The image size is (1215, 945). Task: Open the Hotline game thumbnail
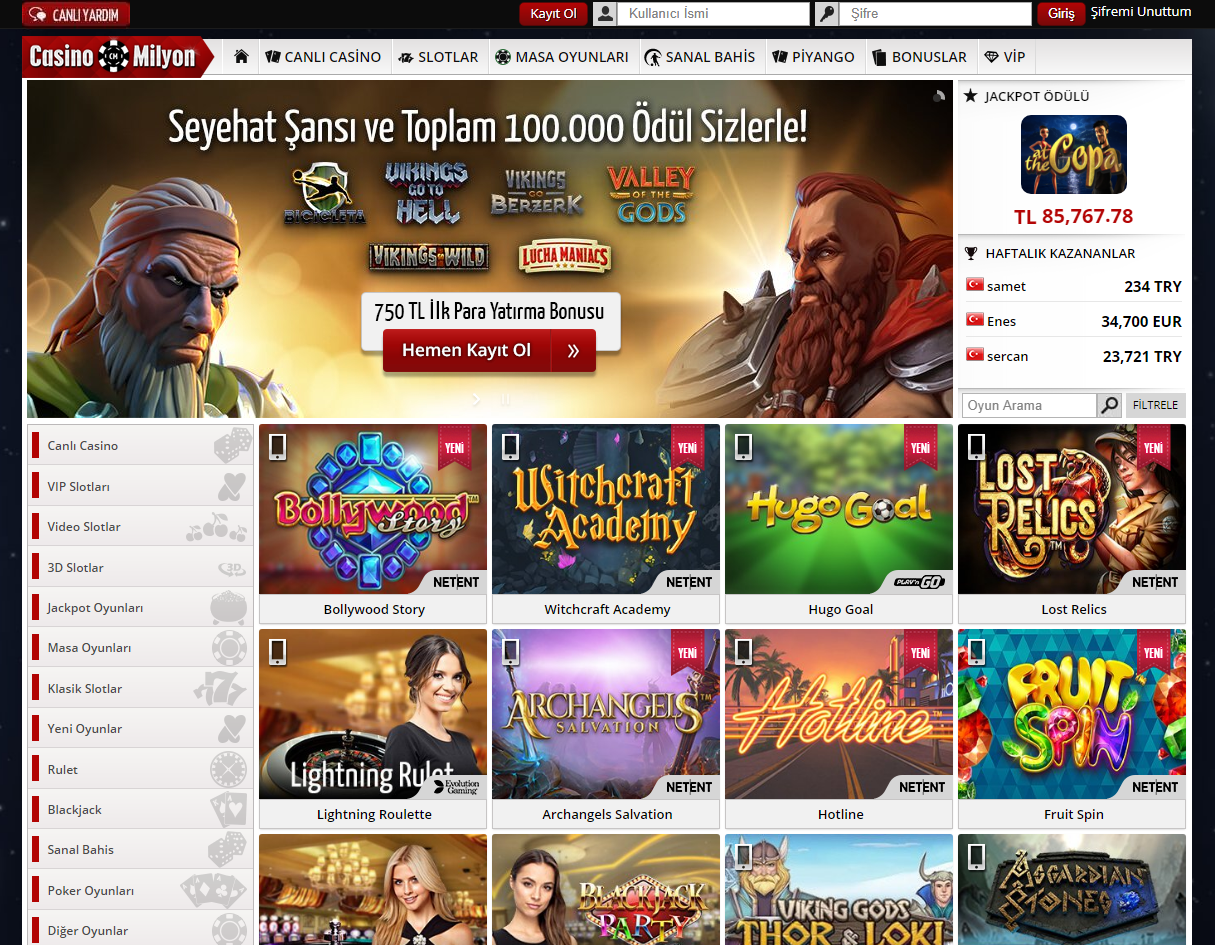(839, 714)
